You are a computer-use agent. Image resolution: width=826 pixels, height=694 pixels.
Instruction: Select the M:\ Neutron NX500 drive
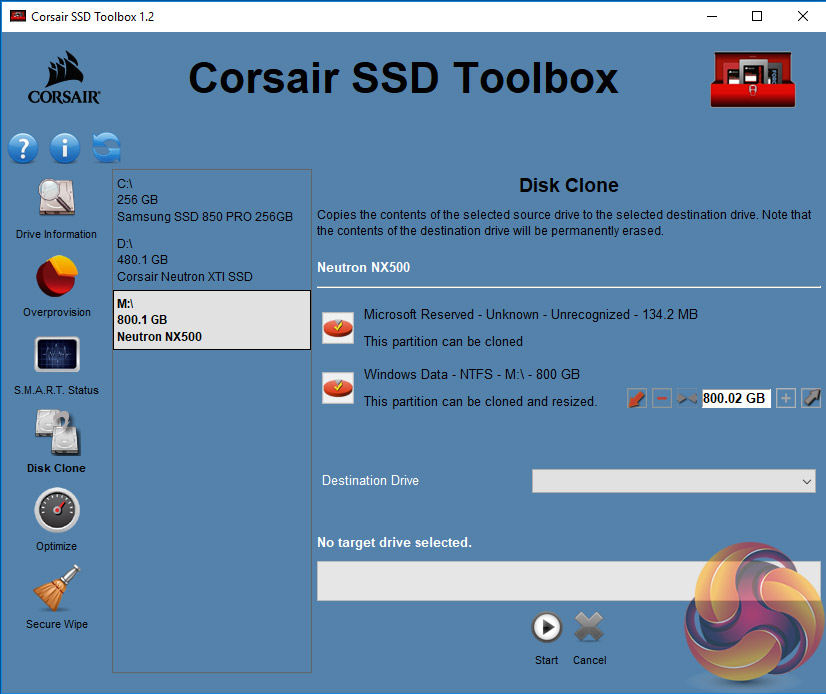click(x=211, y=320)
